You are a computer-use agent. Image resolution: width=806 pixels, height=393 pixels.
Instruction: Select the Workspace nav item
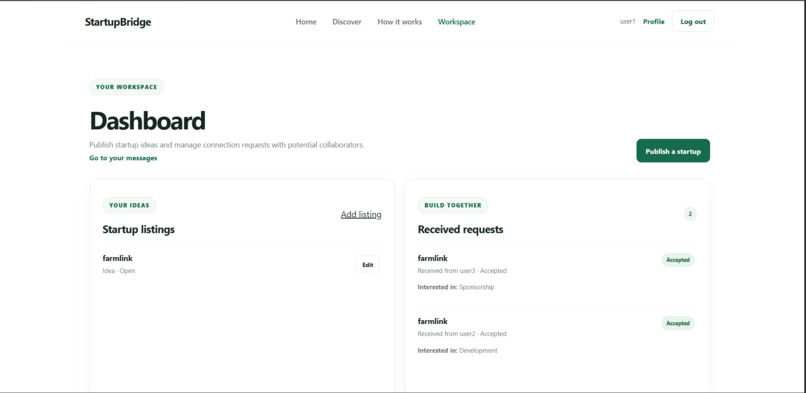[x=456, y=22]
